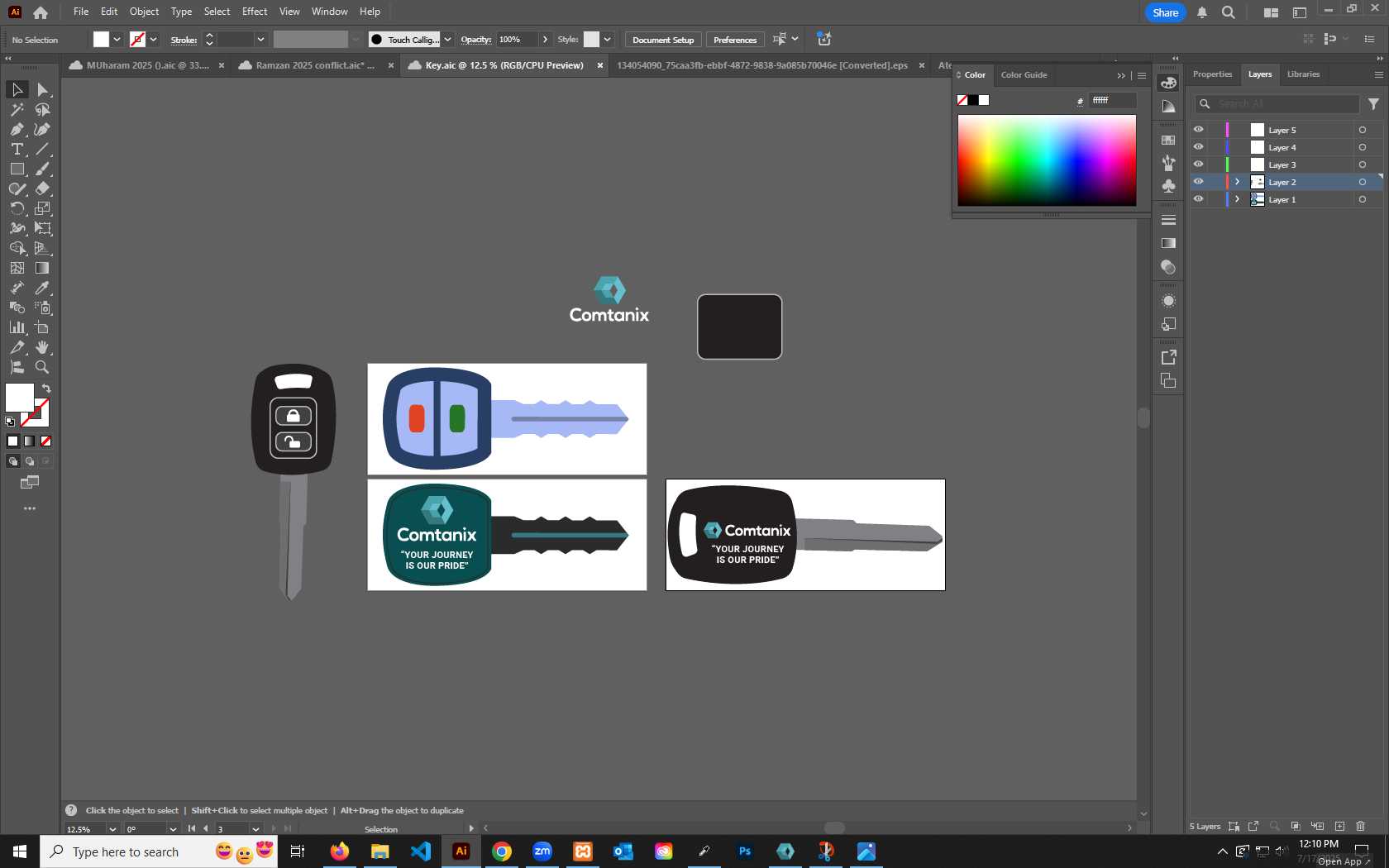Open the Effect menu
The height and width of the screenshot is (868, 1389).
point(255,12)
